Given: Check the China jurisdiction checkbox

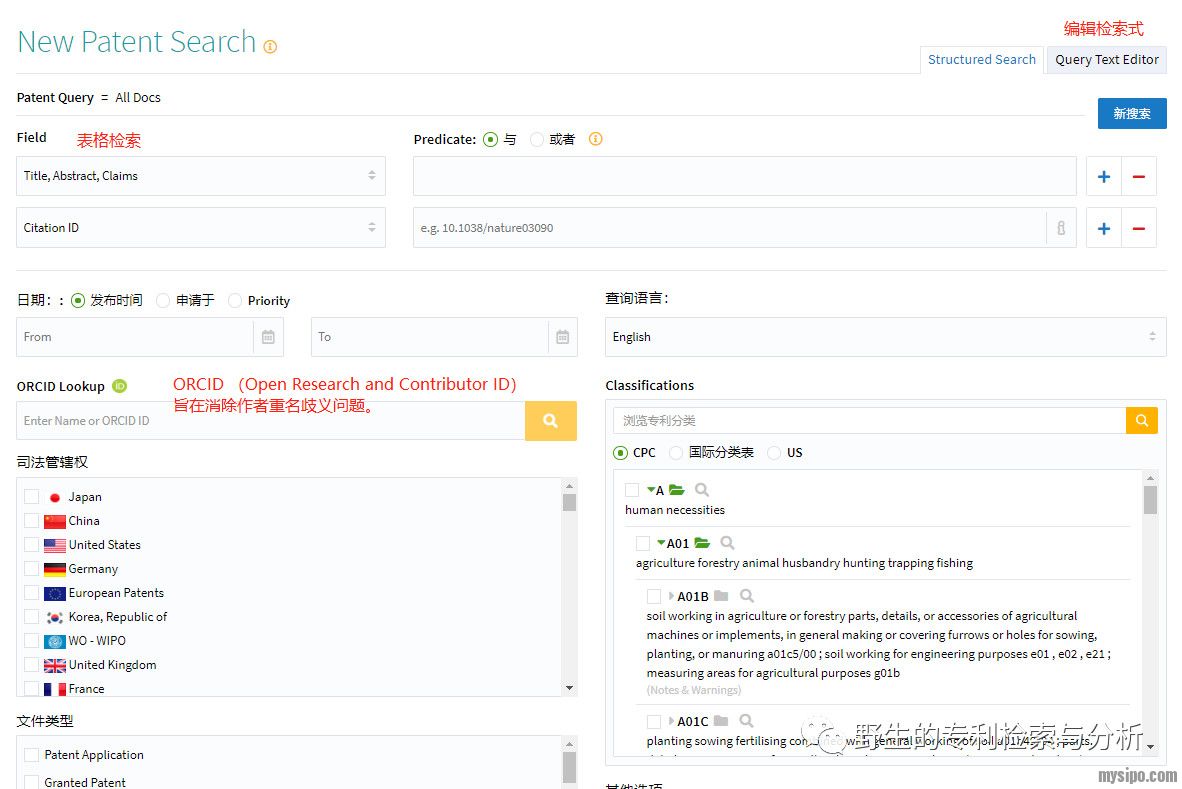Looking at the screenshot, I should 32,521.
